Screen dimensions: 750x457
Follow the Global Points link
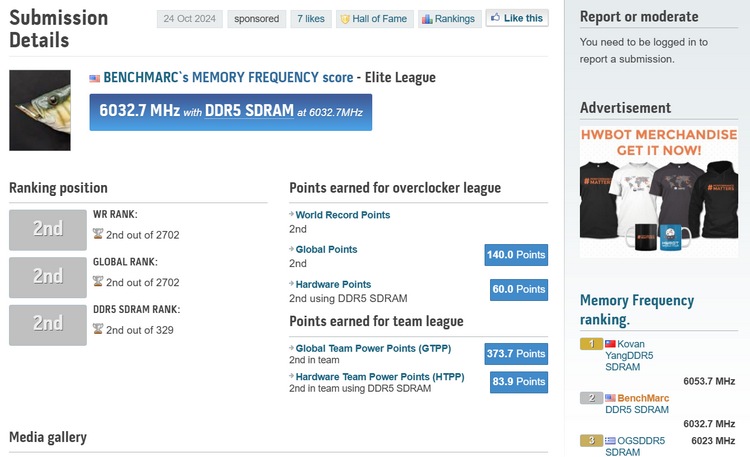326,250
